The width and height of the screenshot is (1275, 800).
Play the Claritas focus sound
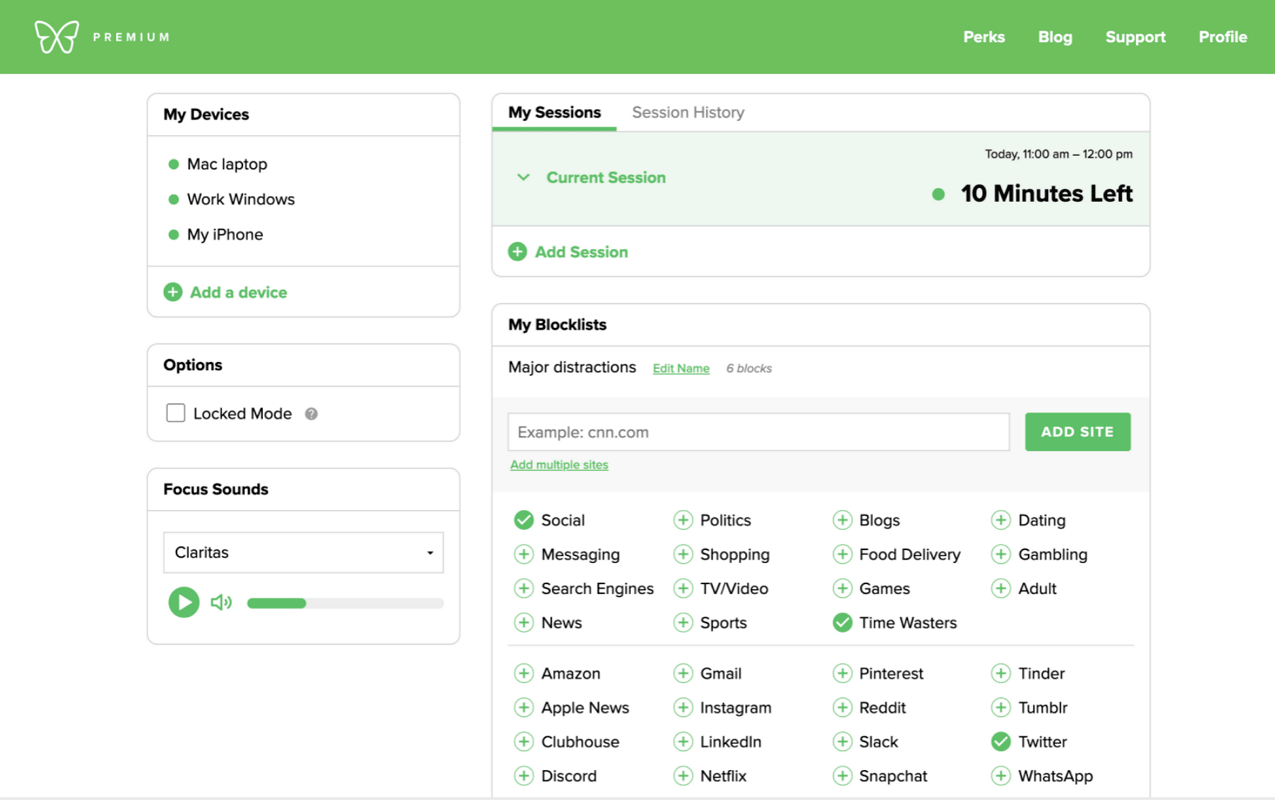coord(183,602)
